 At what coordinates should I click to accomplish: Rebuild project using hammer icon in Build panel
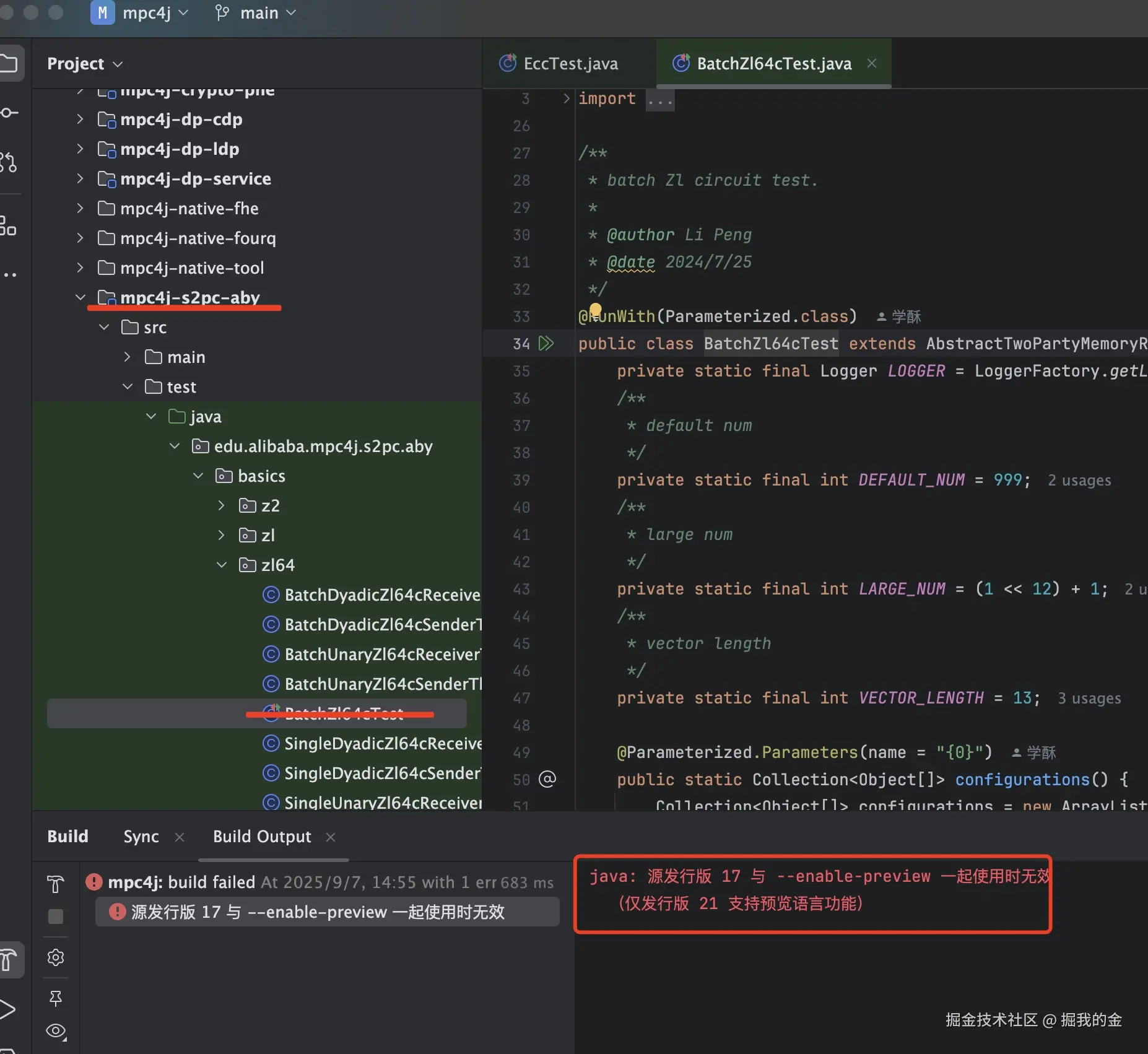coord(55,884)
